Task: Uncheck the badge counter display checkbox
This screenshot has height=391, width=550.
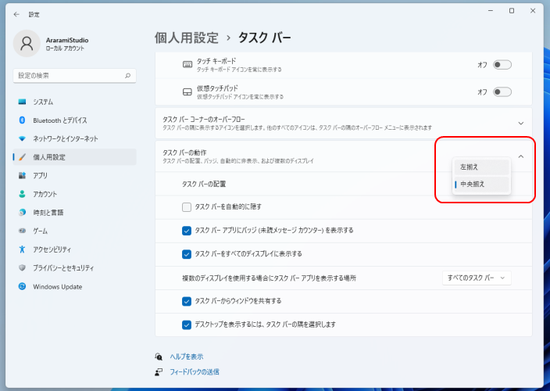Action: pos(187,230)
